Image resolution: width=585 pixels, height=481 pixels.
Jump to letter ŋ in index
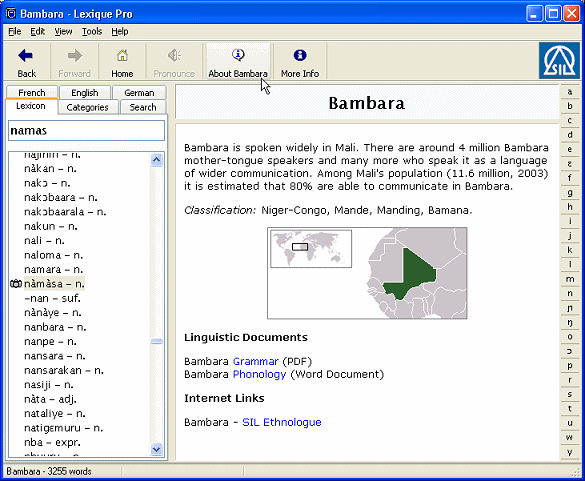(x=570, y=322)
